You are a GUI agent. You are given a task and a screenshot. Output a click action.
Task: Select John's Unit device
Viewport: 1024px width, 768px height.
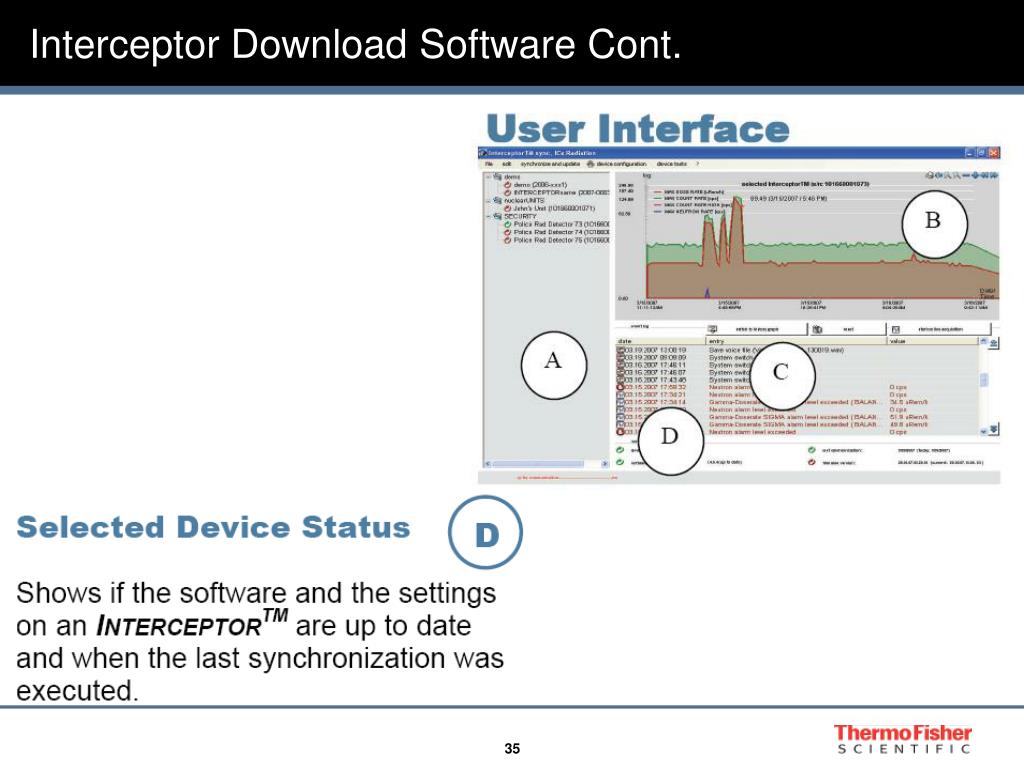coord(554,208)
